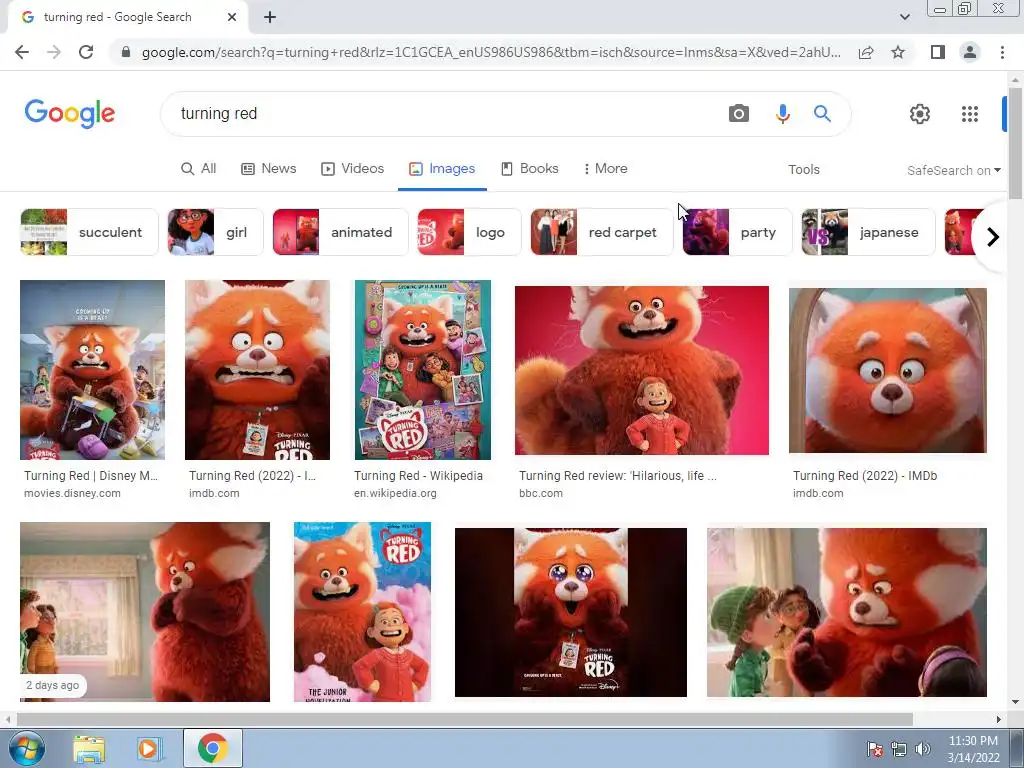Click the movies.disney.com source text

tap(72, 493)
